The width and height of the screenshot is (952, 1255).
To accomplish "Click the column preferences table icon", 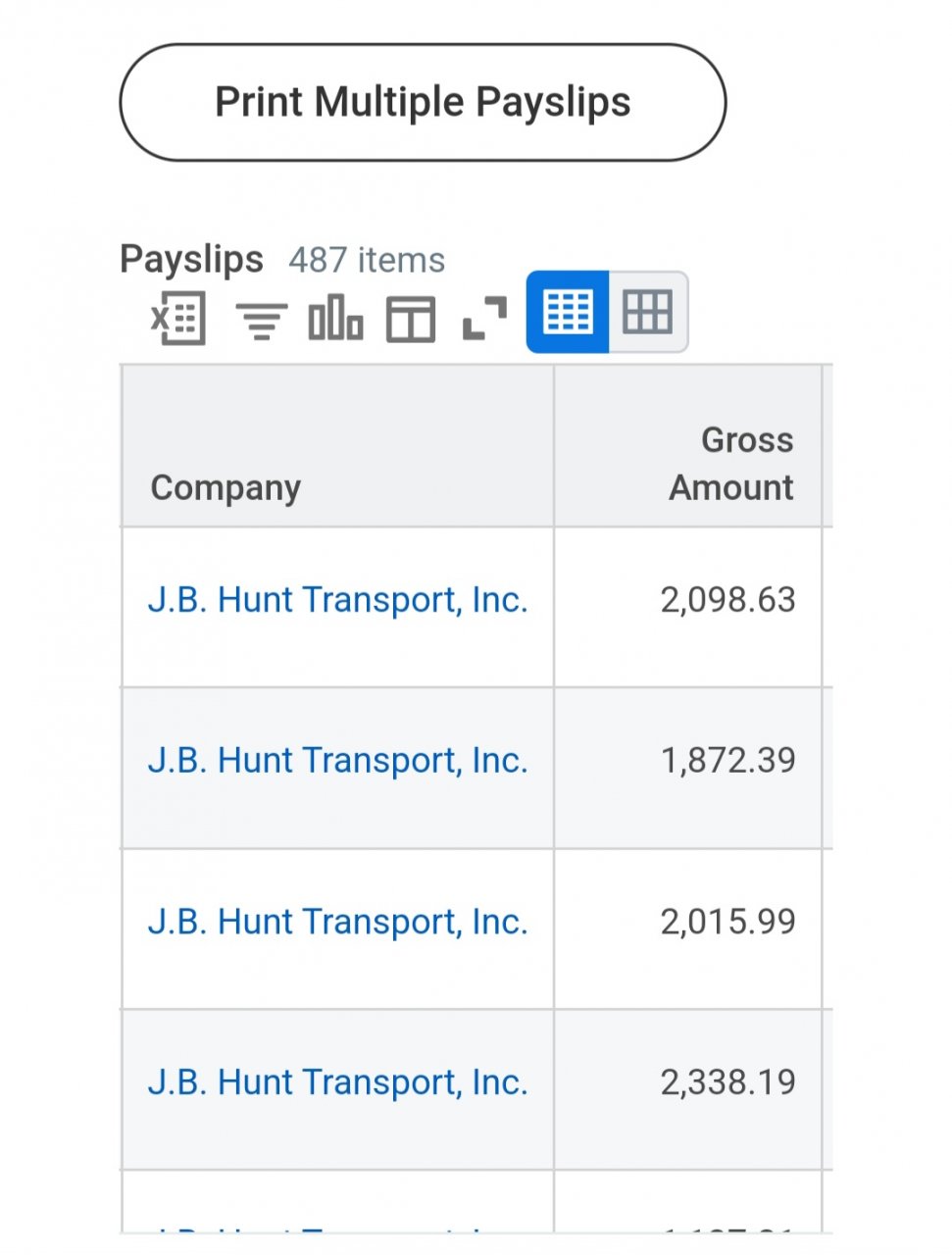I will click(x=411, y=320).
